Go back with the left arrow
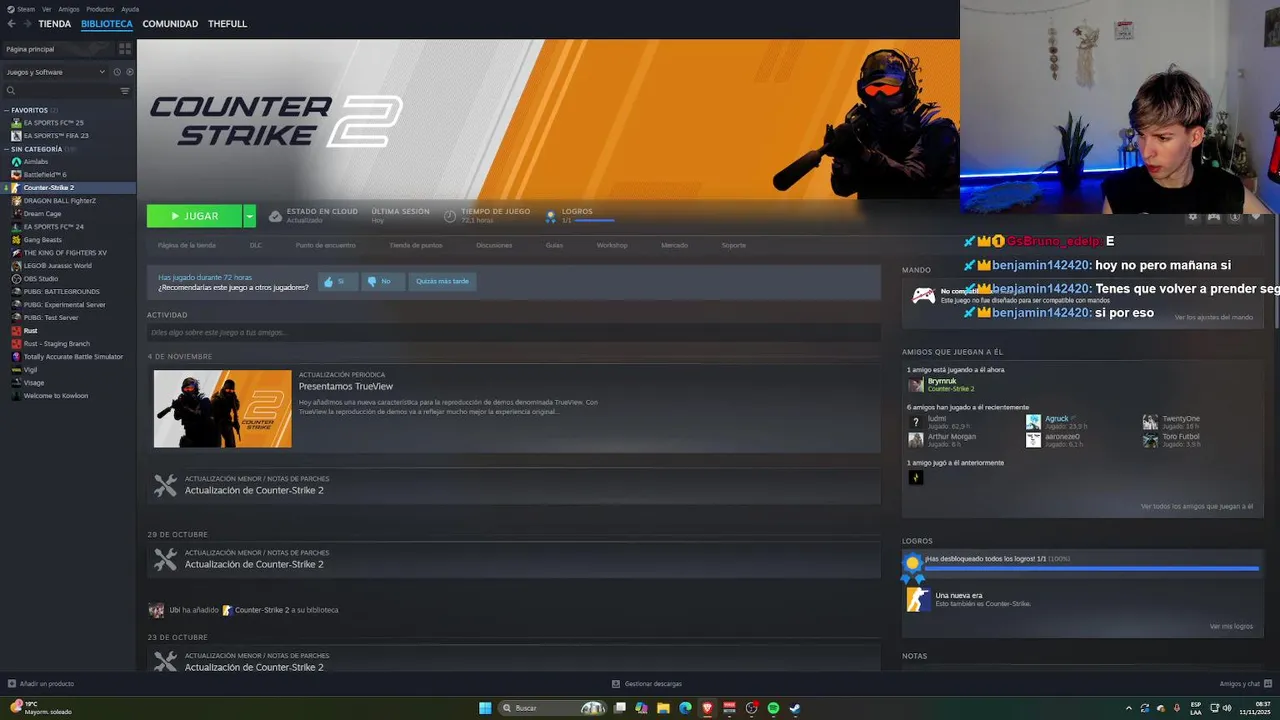The image size is (1280, 720). (11, 23)
